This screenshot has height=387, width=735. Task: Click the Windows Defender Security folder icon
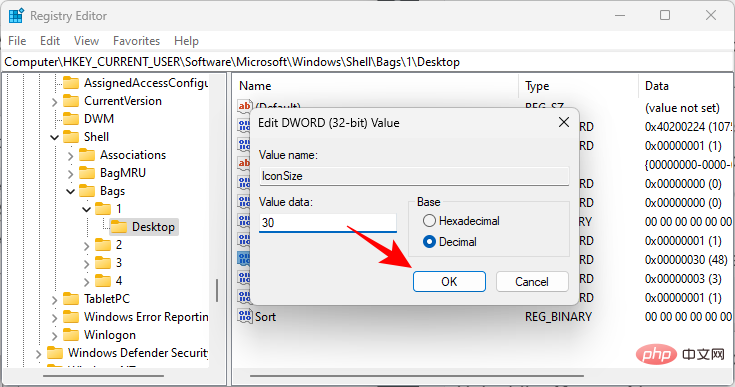point(55,352)
